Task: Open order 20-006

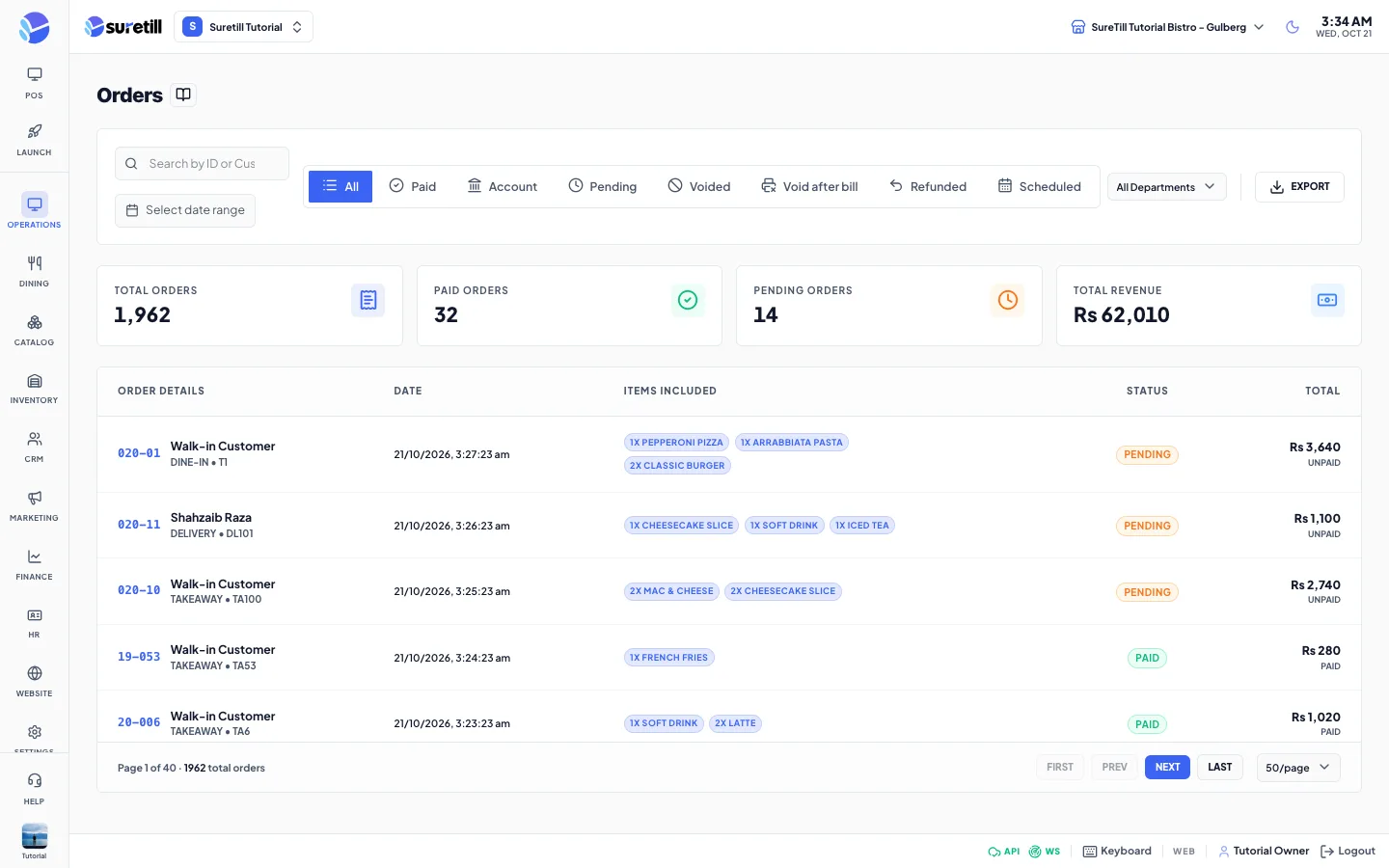Action: tap(139, 722)
